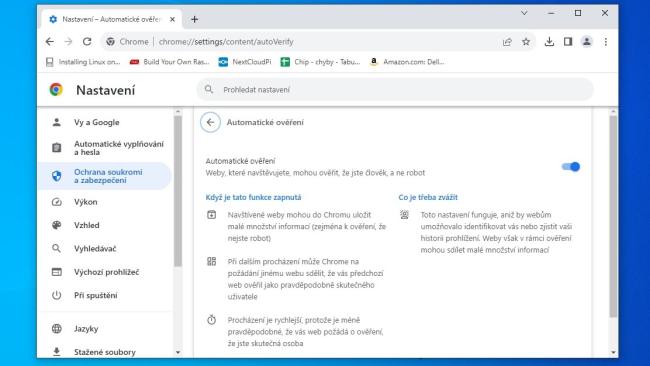The width and height of the screenshot is (650, 366).
Task: Click the magnifier icon beside Vyhledávač
Action: 57,248
